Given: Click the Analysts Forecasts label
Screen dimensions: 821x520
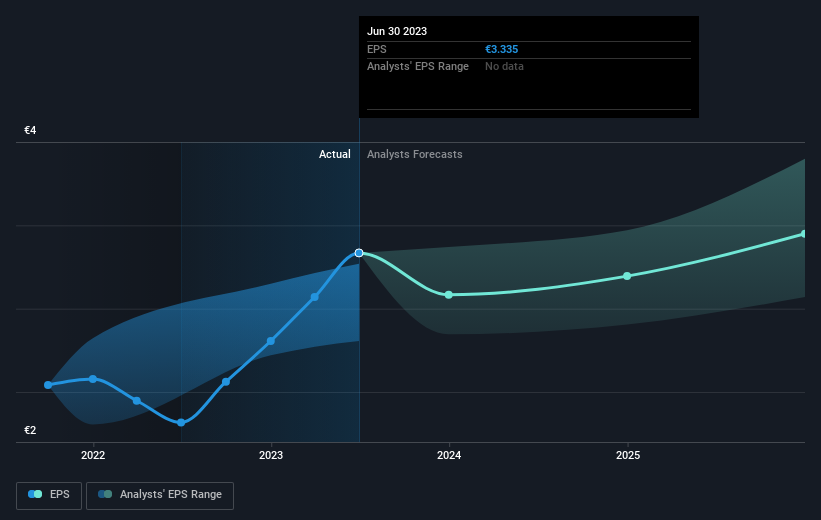Looking at the screenshot, I should [415, 154].
